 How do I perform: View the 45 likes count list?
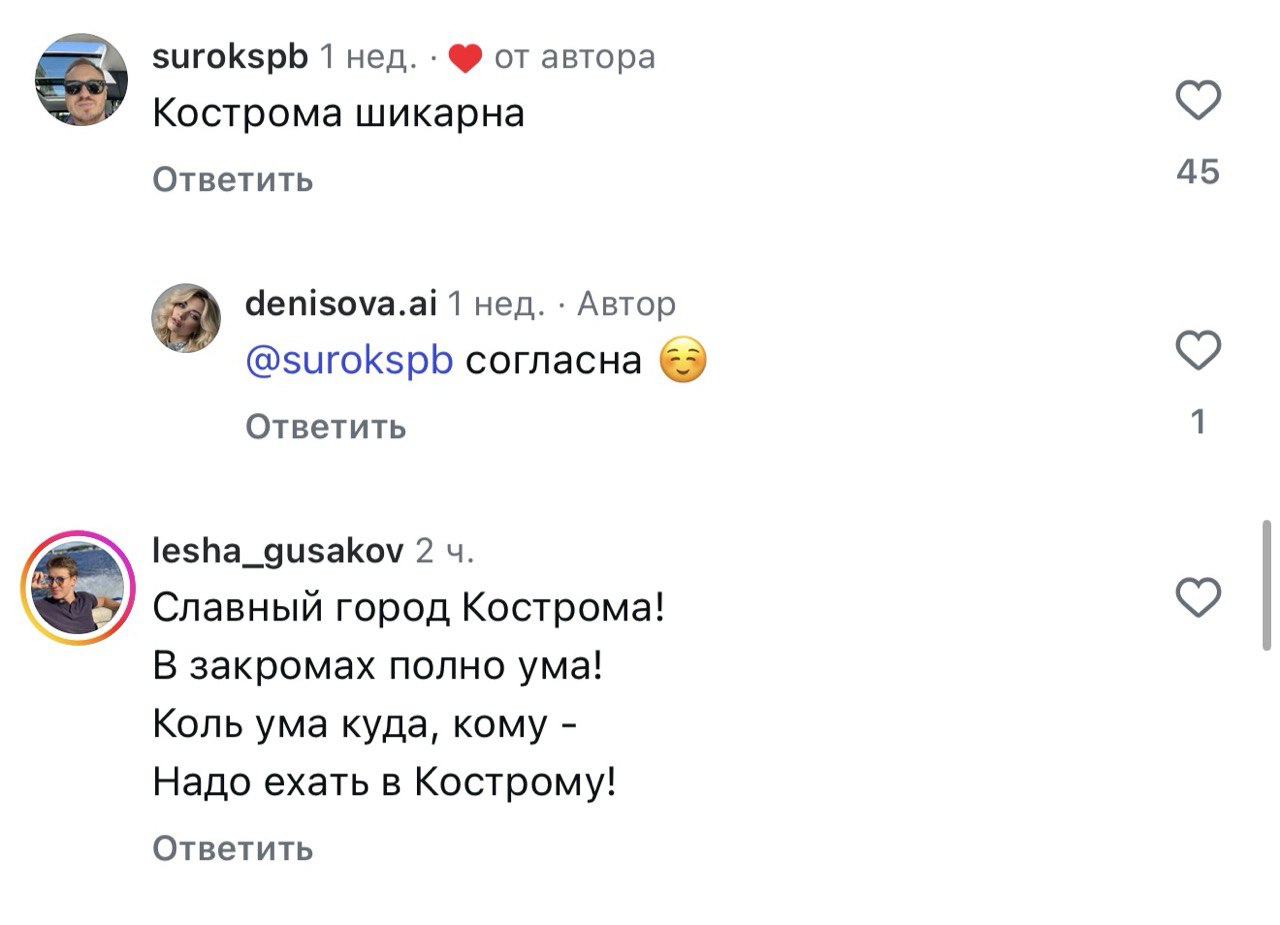pos(1198,172)
